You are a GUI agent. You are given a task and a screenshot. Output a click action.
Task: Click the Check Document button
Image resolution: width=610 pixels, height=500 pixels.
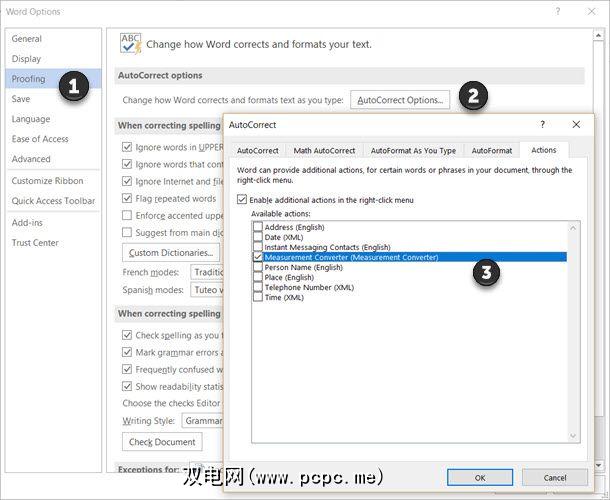[x=162, y=442]
